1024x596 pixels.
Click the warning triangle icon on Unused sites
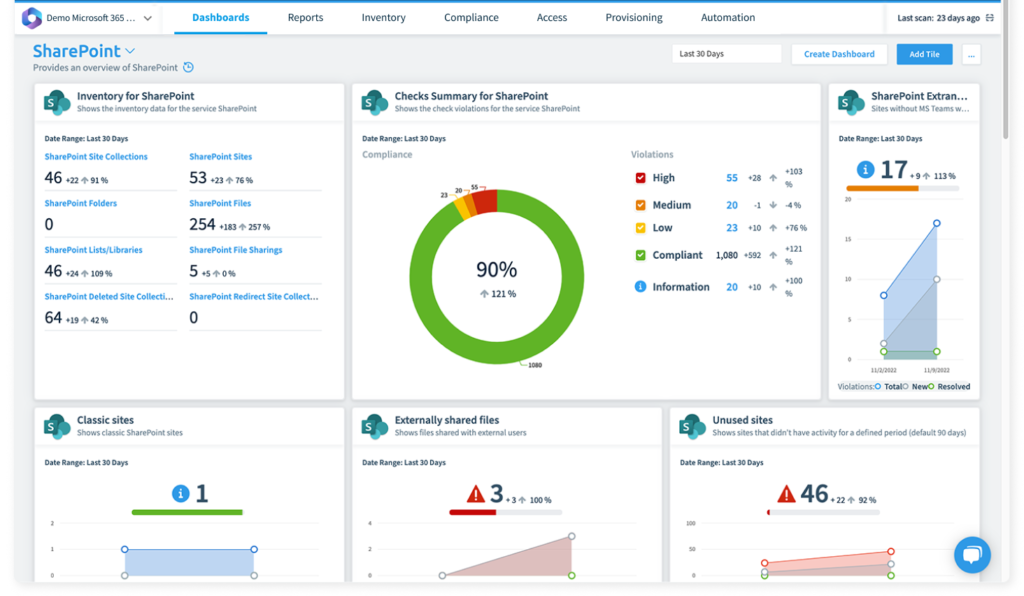click(x=786, y=494)
